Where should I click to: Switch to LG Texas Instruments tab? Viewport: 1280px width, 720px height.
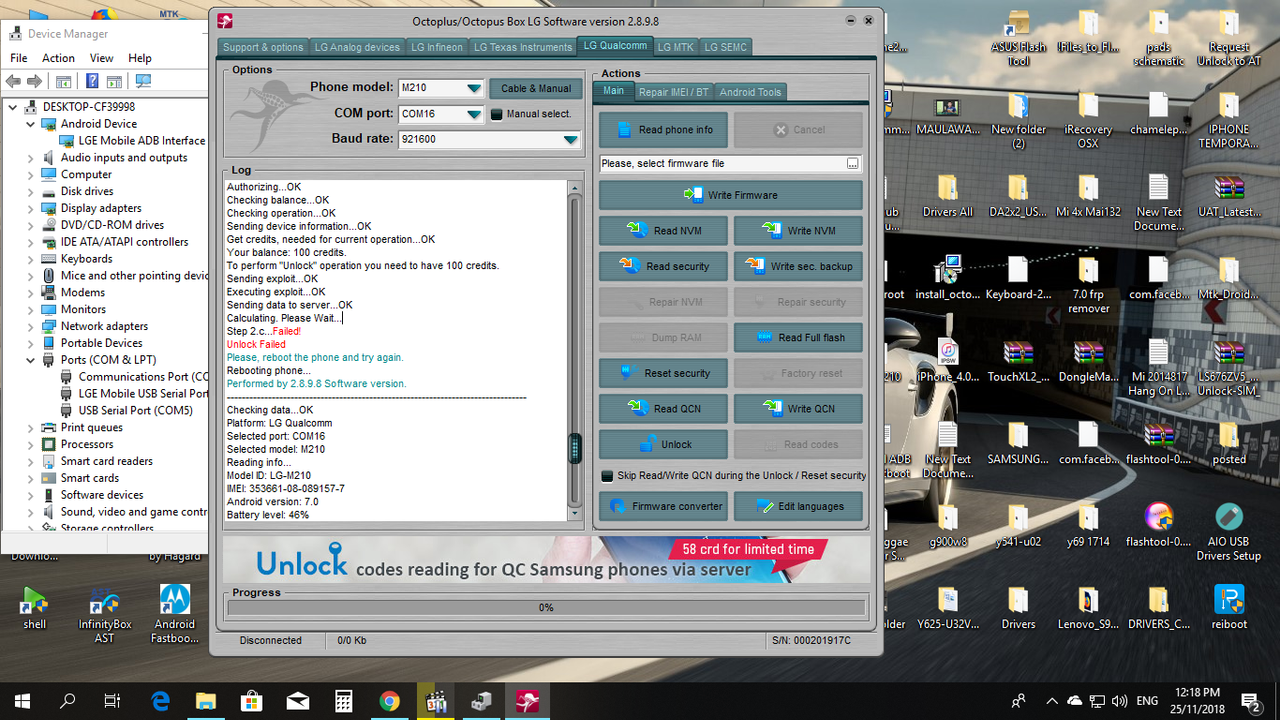click(x=523, y=47)
